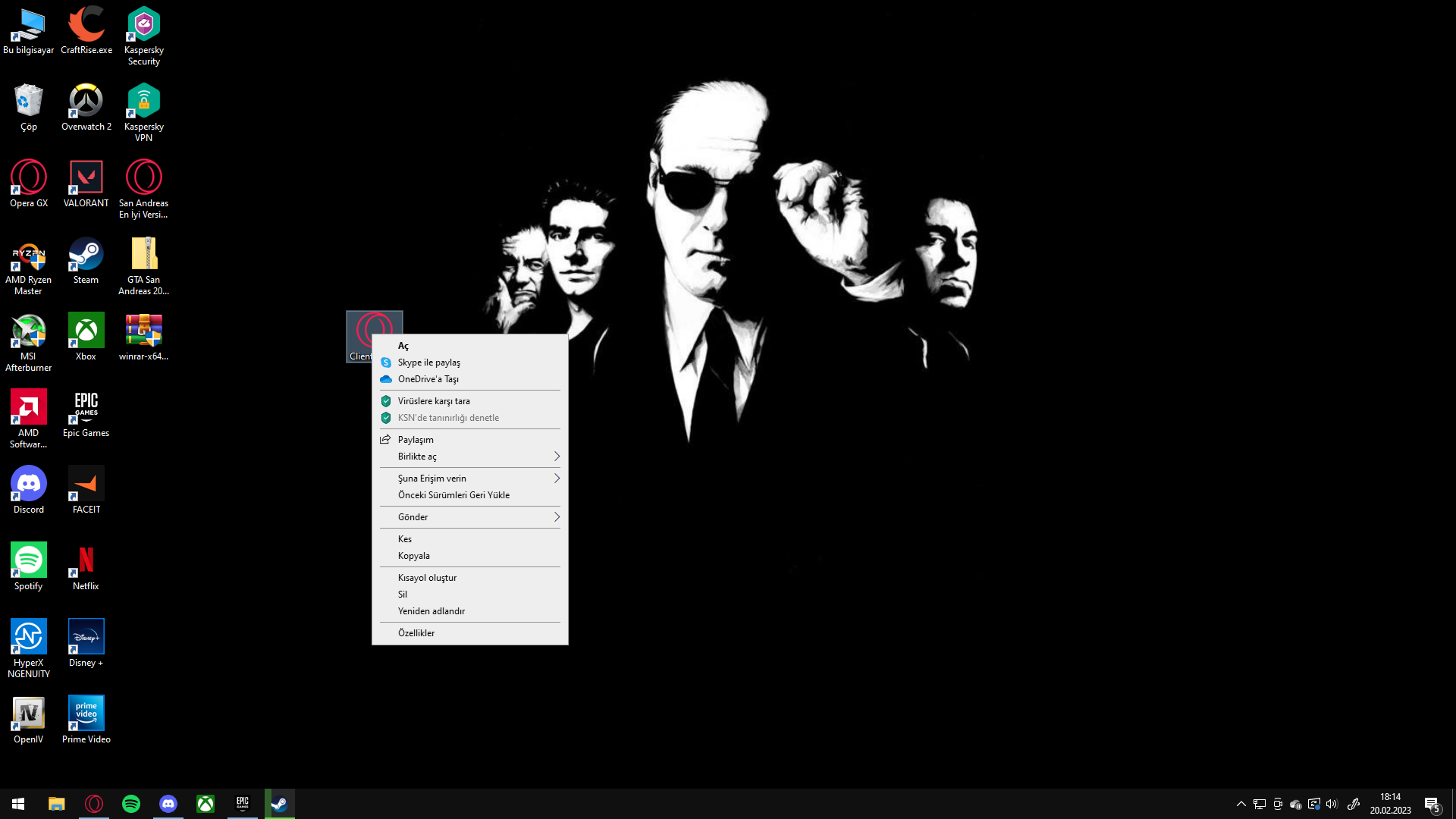The width and height of the screenshot is (1456, 819).
Task: Click the taskbar clock and date
Action: (1390, 804)
